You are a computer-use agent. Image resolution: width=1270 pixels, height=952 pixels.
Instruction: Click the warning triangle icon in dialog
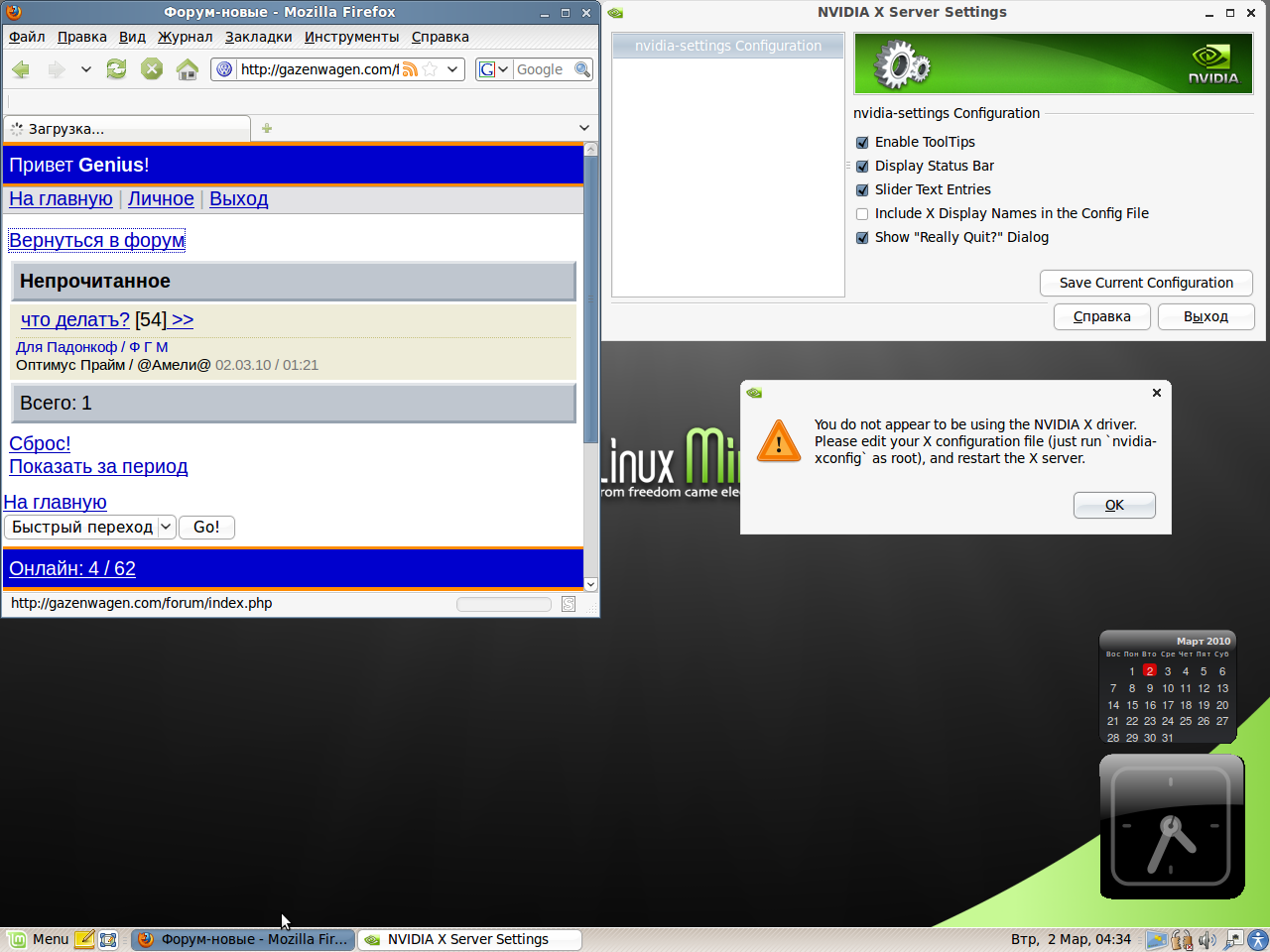point(779,441)
